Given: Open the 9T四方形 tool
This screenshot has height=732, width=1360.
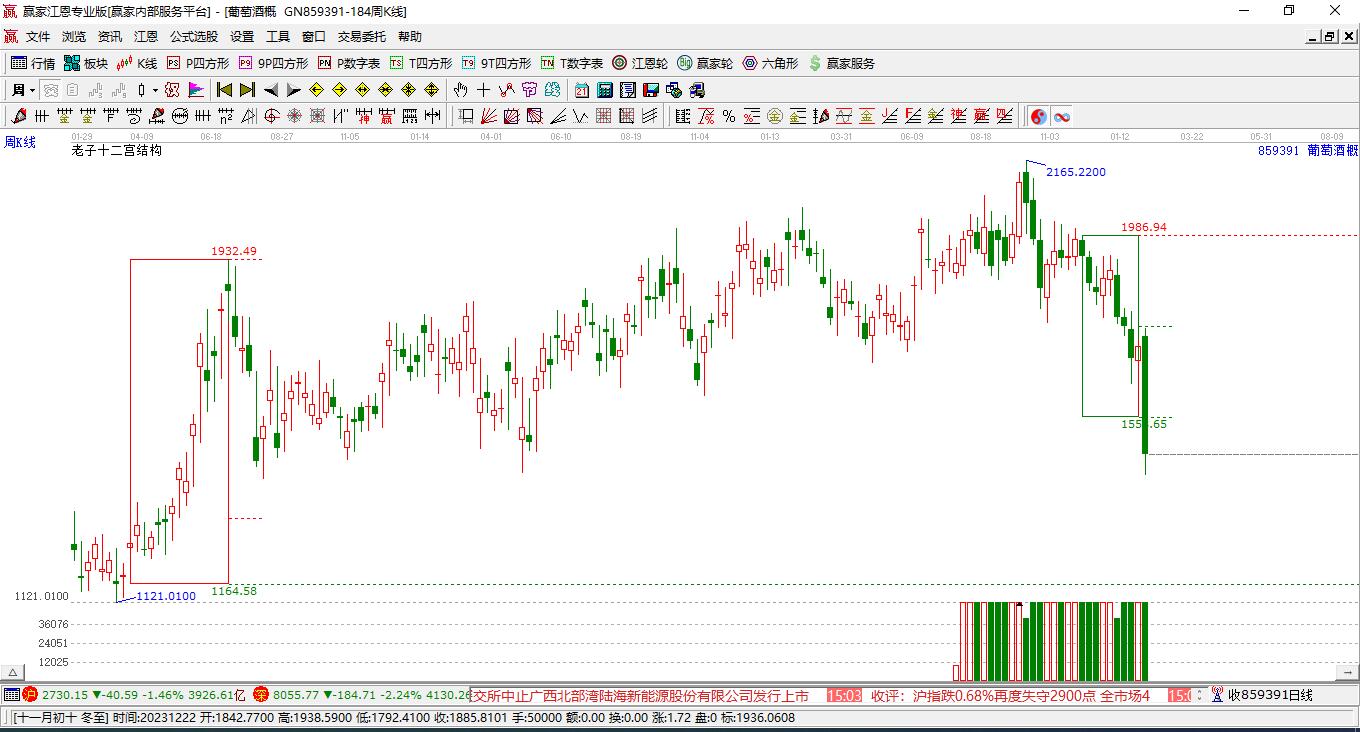Looking at the screenshot, I should click(x=497, y=63).
